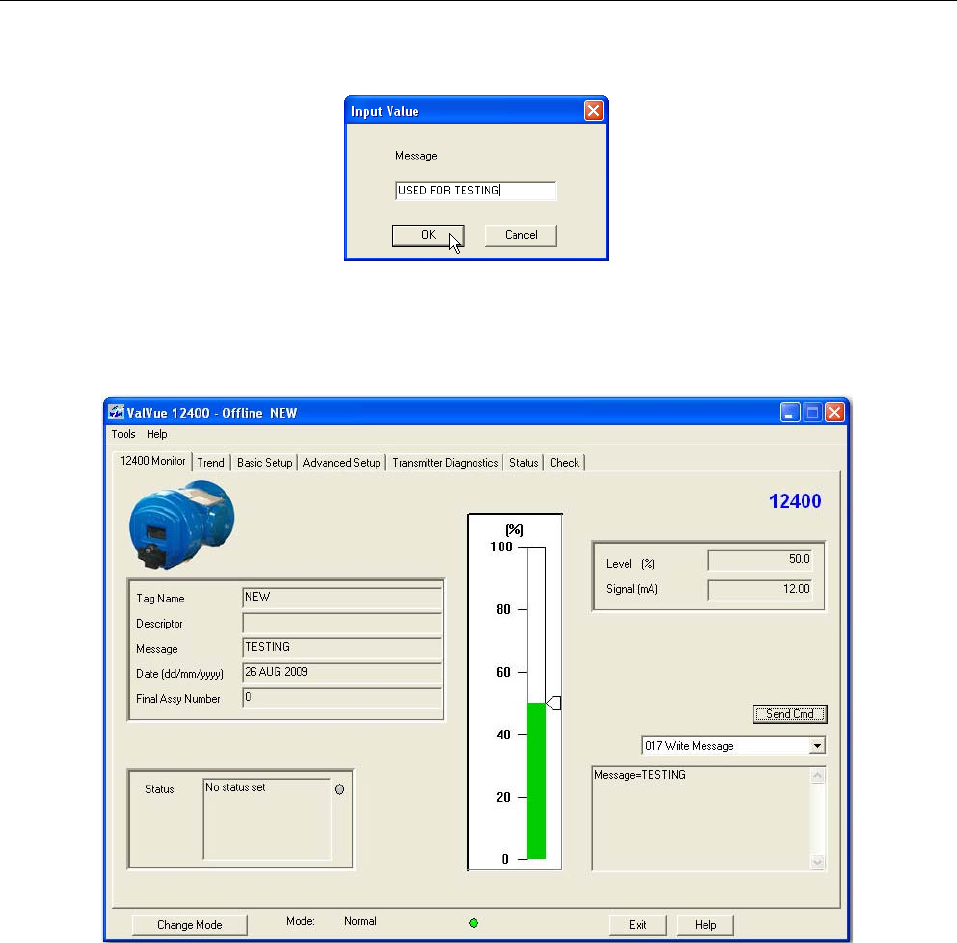Image resolution: width=957 pixels, height=943 pixels.
Task: Click the status box reading No status set
Action: (267, 819)
